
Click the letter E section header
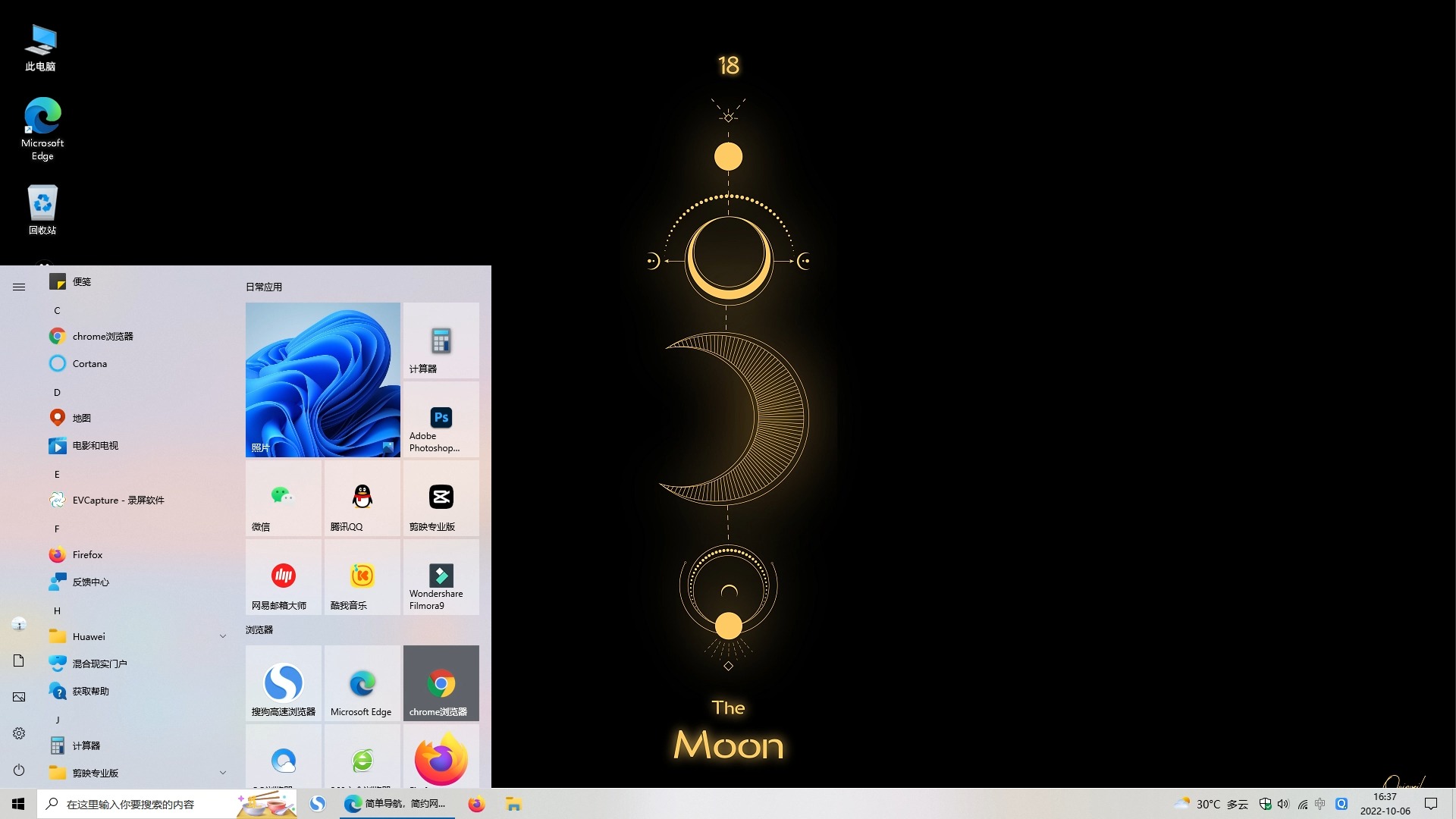[x=57, y=474]
